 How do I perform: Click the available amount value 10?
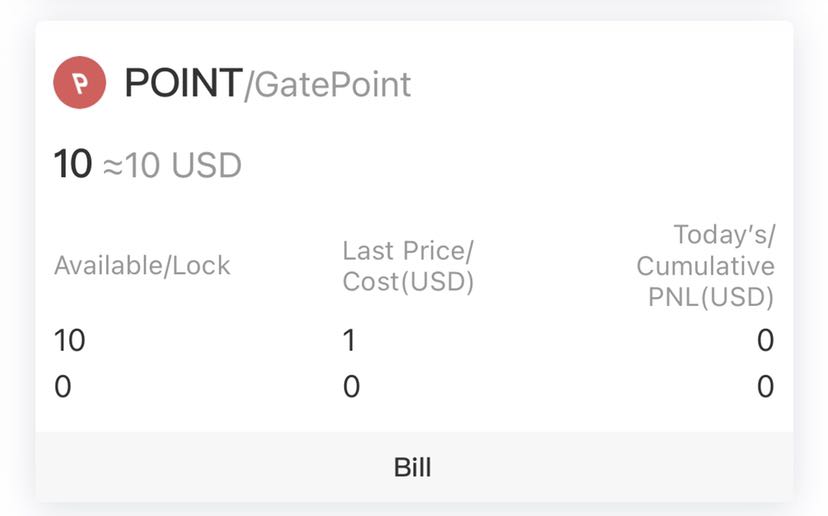click(x=70, y=341)
